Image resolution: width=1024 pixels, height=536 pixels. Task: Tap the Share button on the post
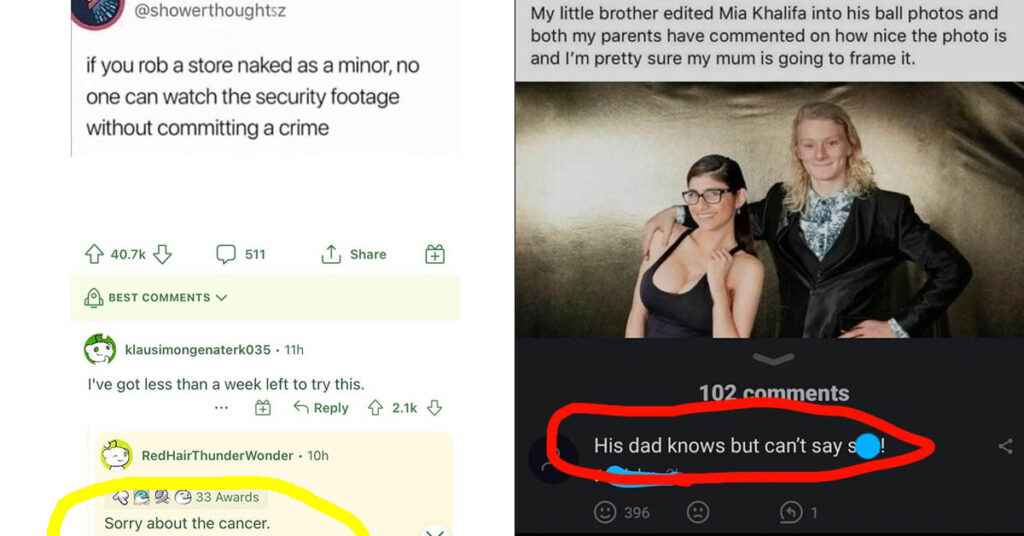(x=353, y=254)
